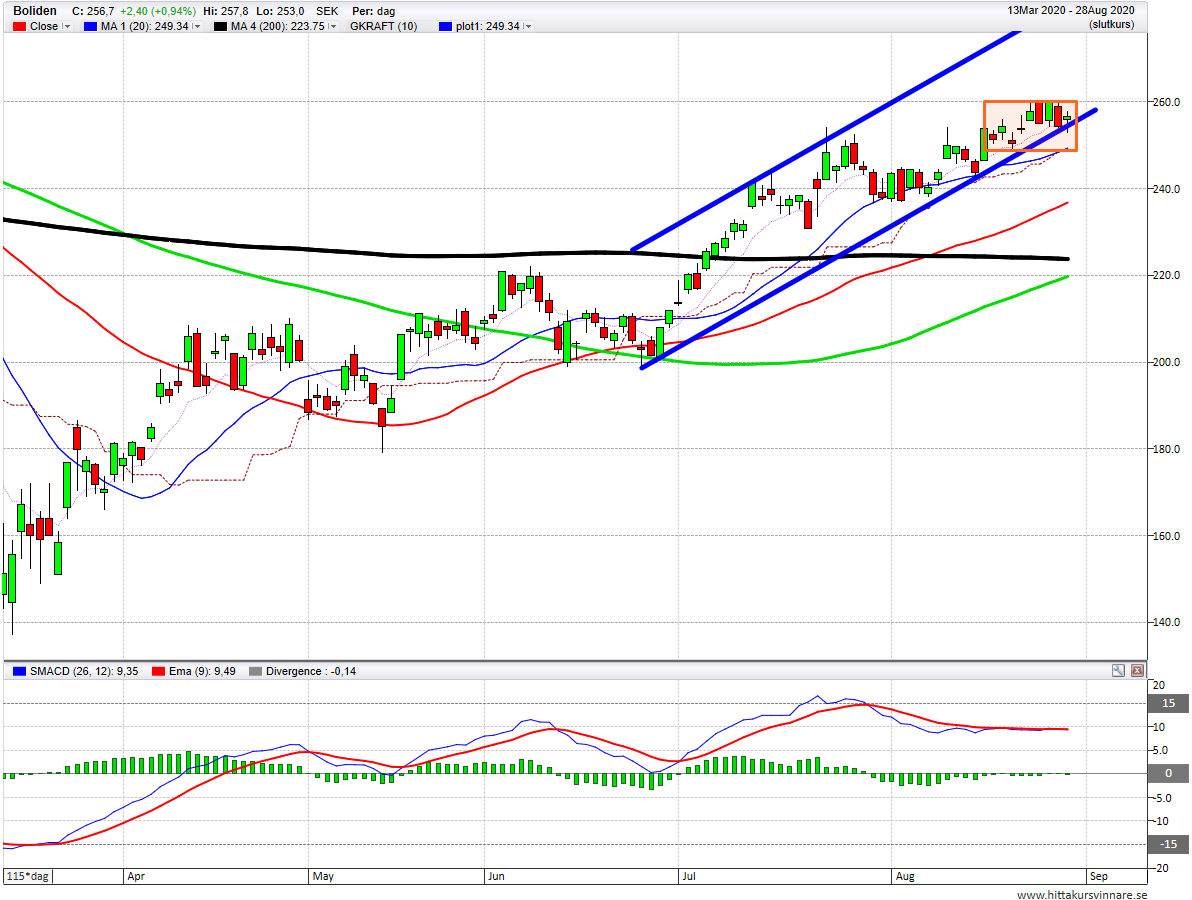Click the '13Mar 2020 - 28Aug 2020' date range
This screenshot has width=1192, height=900.
click(1070, 10)
